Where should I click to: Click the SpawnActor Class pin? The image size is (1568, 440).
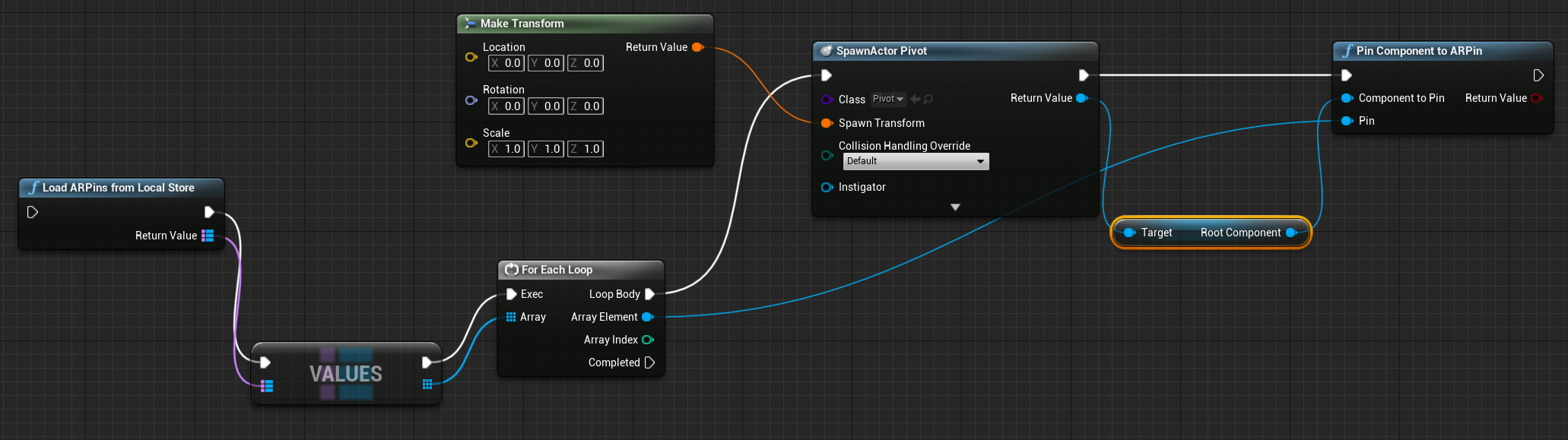tap(827, 100)
